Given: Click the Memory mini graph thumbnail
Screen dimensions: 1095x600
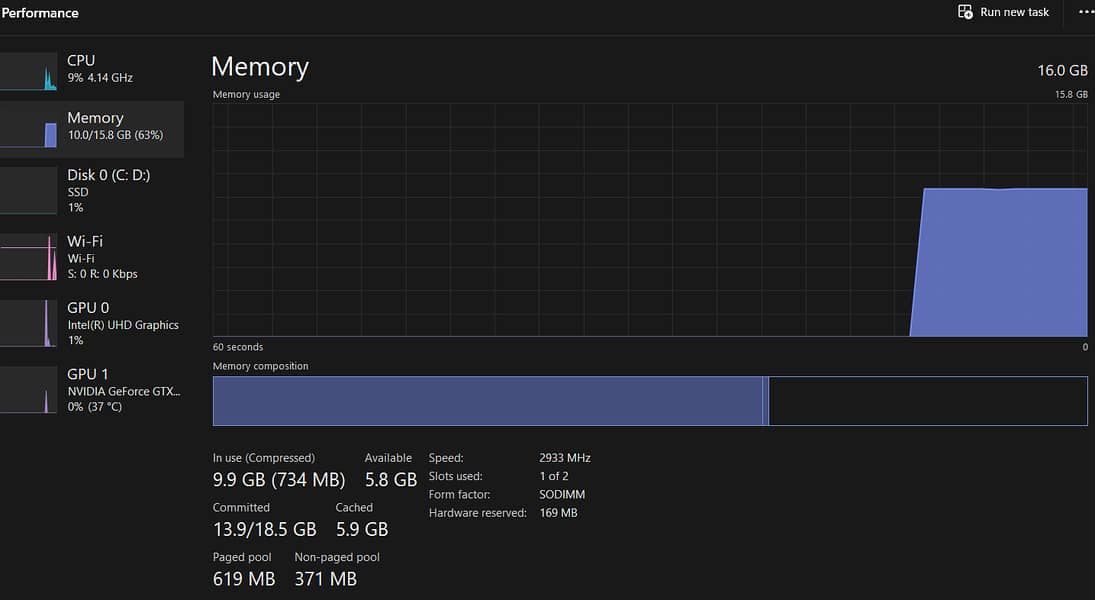Looking at the screenshot, I should 29,129.
